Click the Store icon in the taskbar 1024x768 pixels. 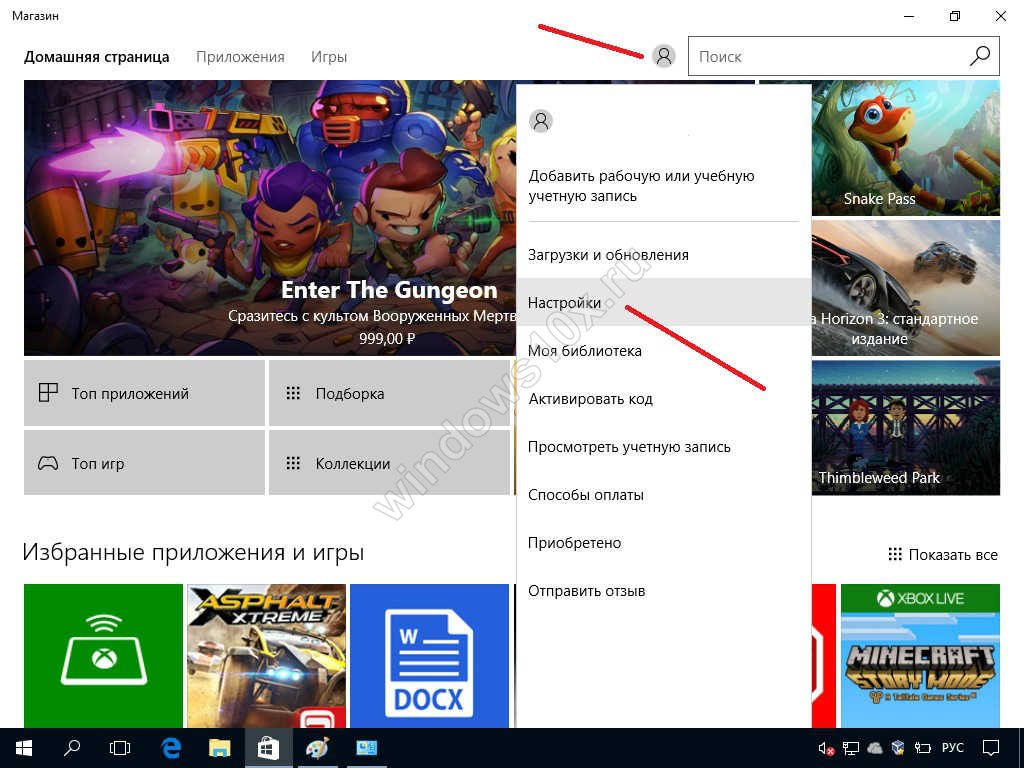tap(268, 747)
